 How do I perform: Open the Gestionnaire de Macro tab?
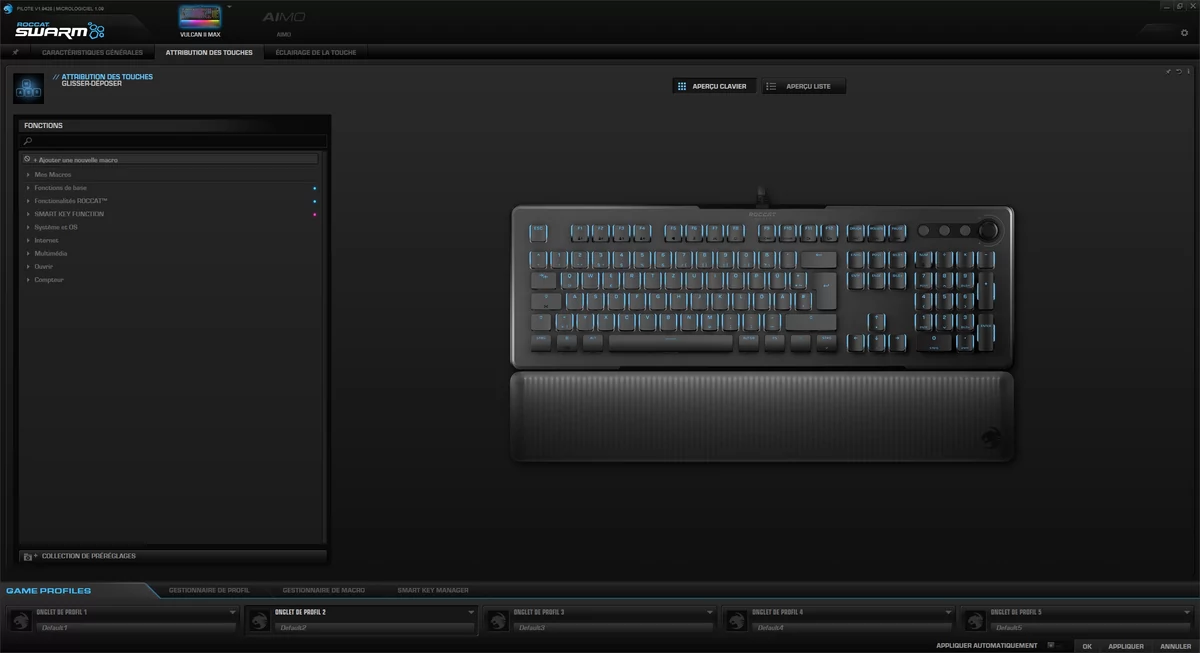[x=323, y=591]
